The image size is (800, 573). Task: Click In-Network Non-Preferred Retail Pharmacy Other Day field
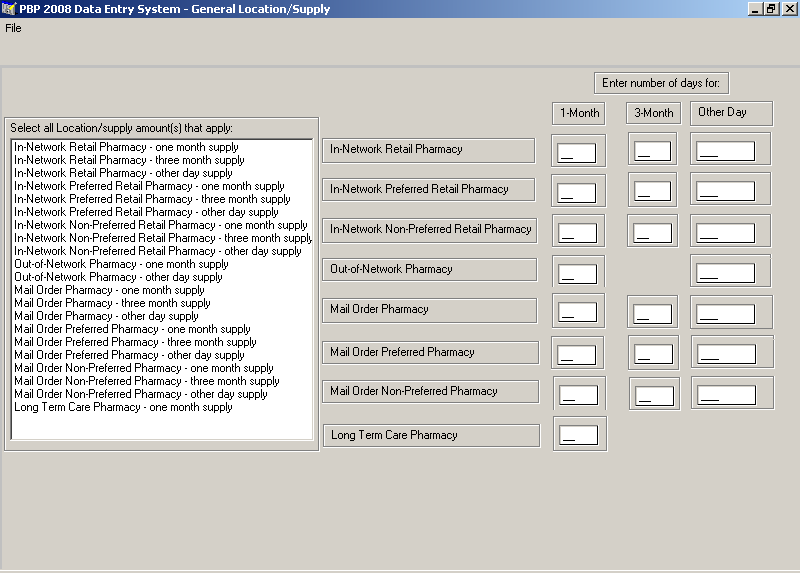point(726,233)
